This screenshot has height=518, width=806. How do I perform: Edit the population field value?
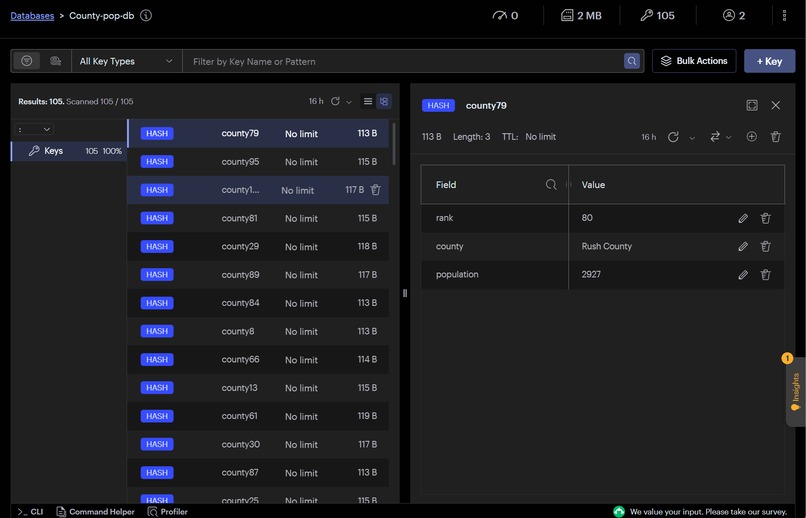coord(743,275)
